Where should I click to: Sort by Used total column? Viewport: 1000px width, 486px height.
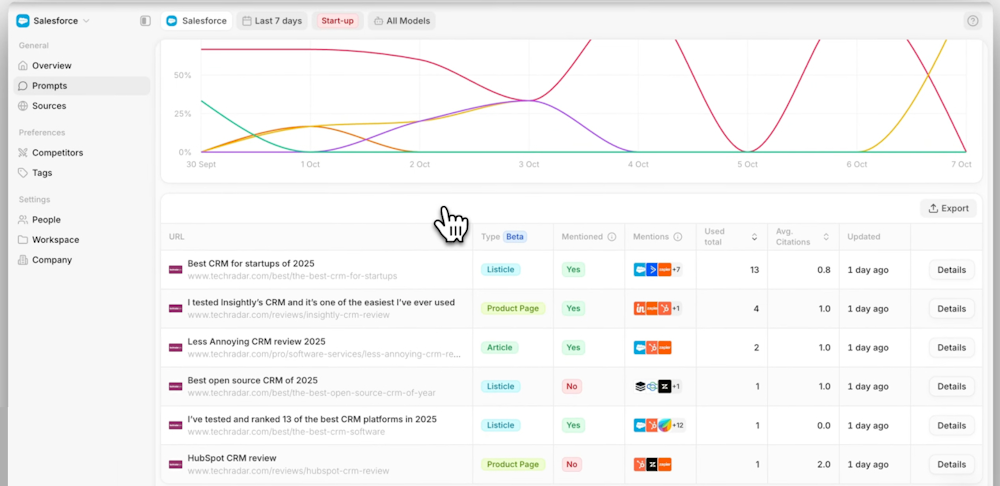pos(754,237)
